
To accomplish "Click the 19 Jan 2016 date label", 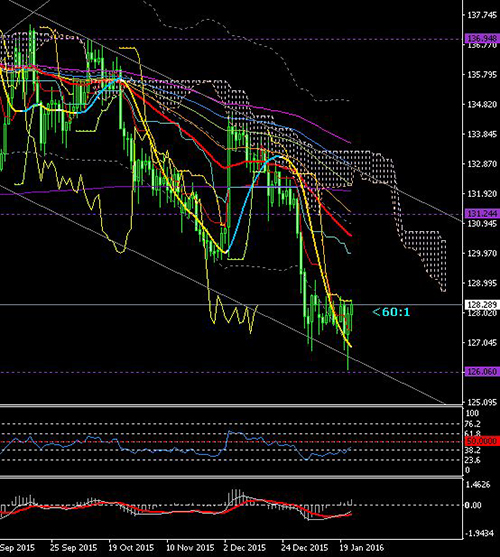I will pyautogui.click(x=362, y=548).
